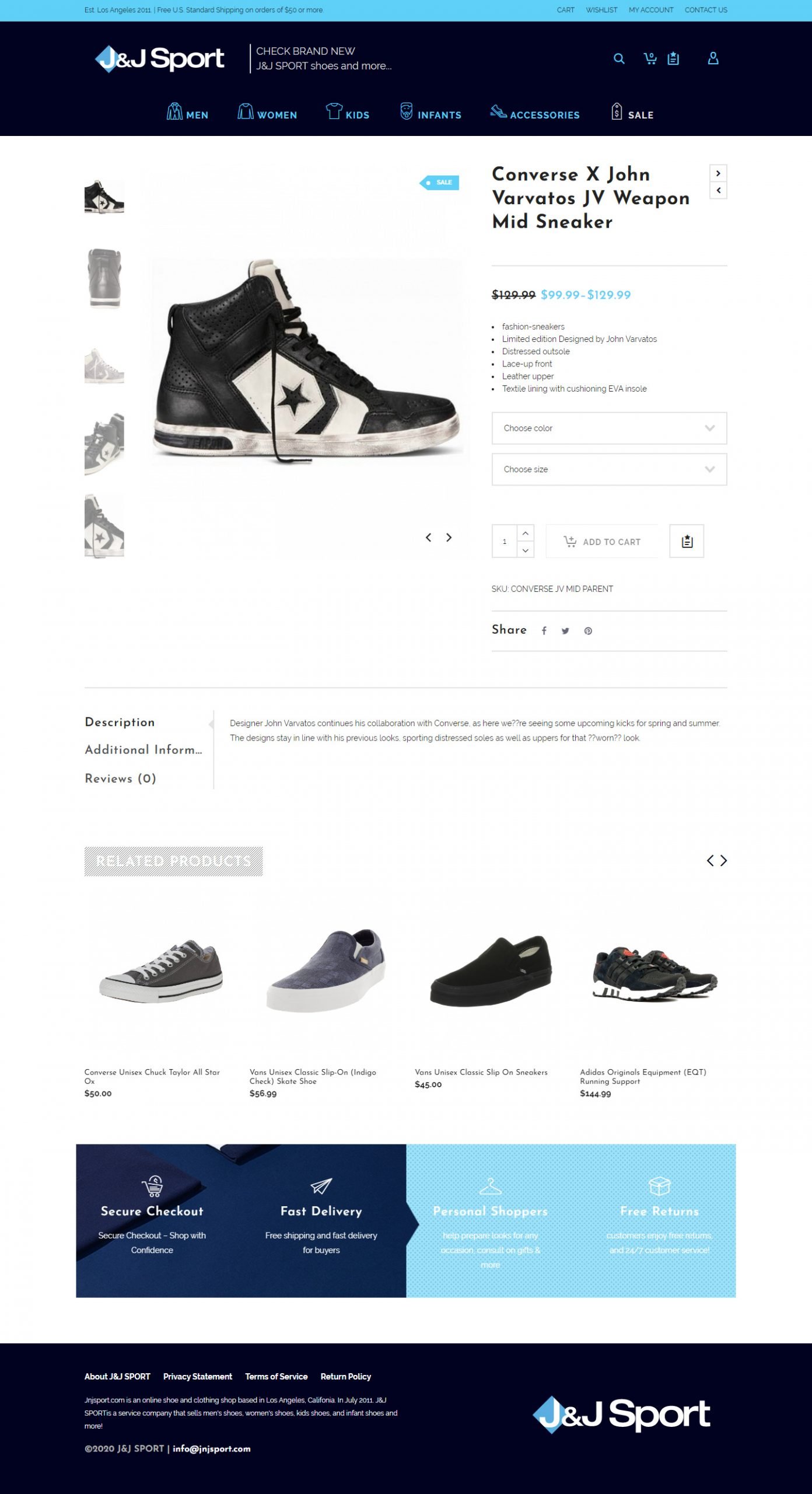Image resolution: width=812 pixels, height=1494 pixels.
Task: Share product on Twitter
Action: click(565, 631)
